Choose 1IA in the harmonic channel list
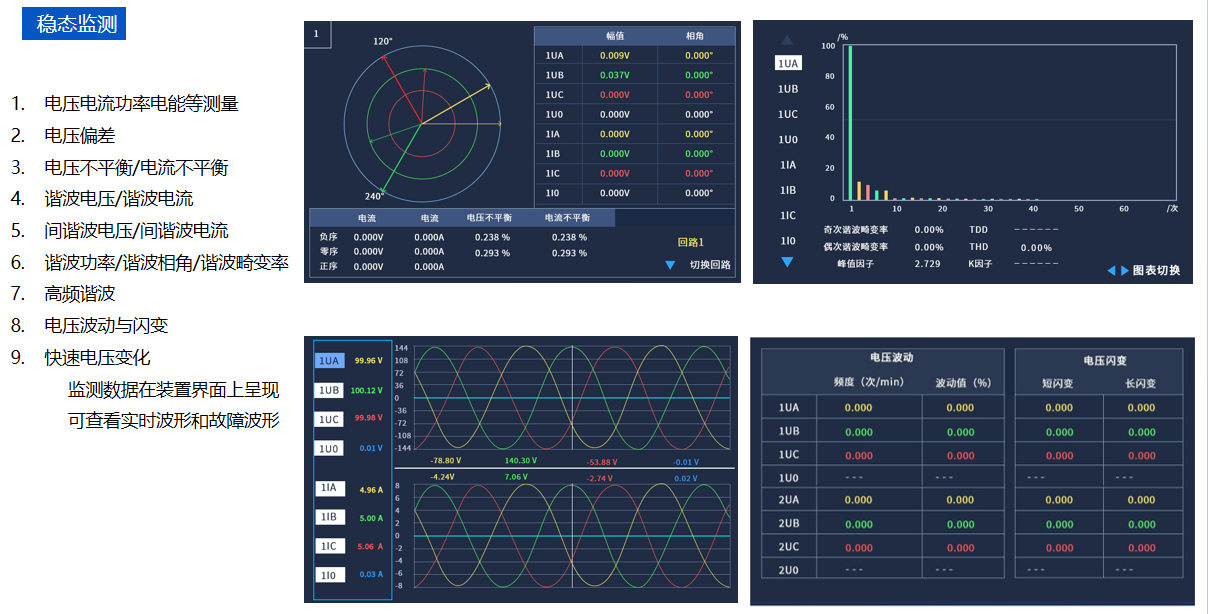 click(788, 165)
